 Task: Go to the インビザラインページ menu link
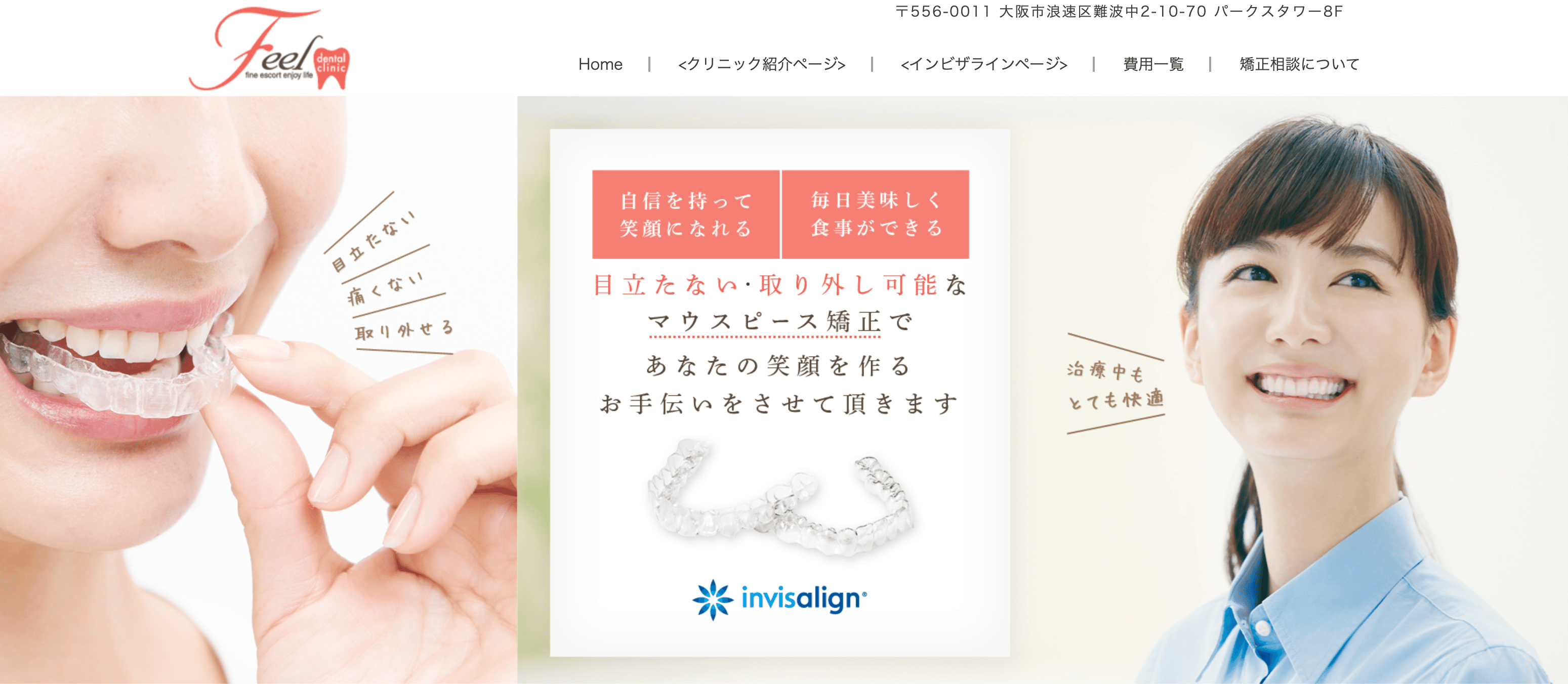(x=983, y=64)
